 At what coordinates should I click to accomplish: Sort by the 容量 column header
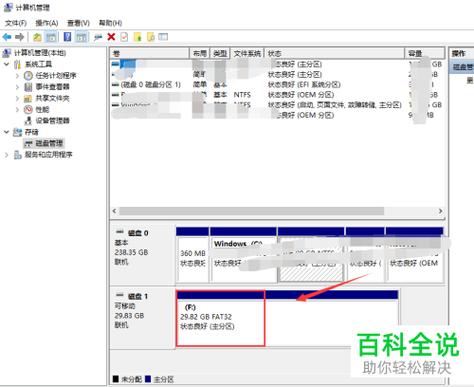click(424, 53)
